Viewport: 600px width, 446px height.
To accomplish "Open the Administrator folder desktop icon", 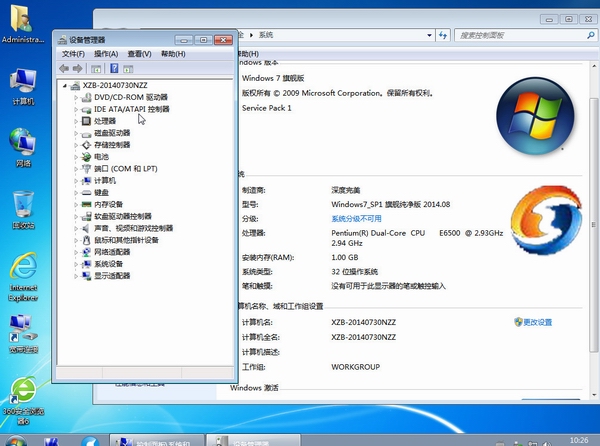I will click(22, 23).
